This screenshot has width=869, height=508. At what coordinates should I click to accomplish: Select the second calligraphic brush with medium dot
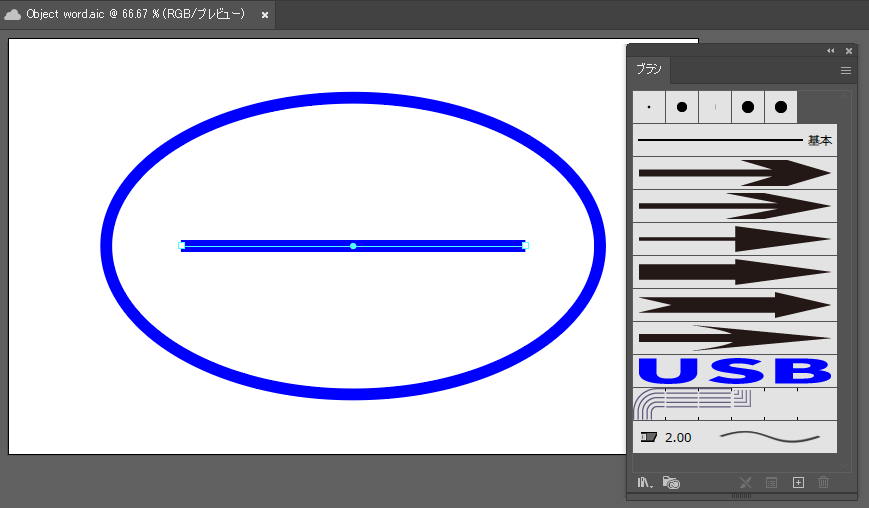pos(682,107)
